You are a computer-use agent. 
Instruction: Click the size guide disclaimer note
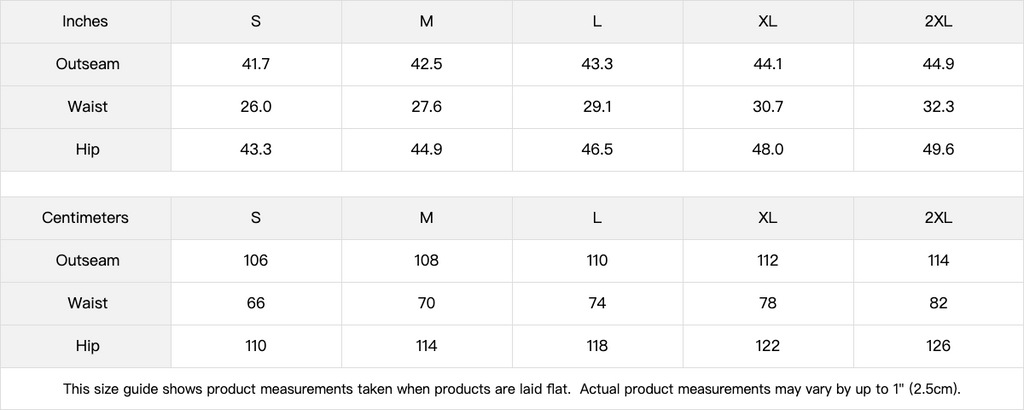[x=511, y=388]
